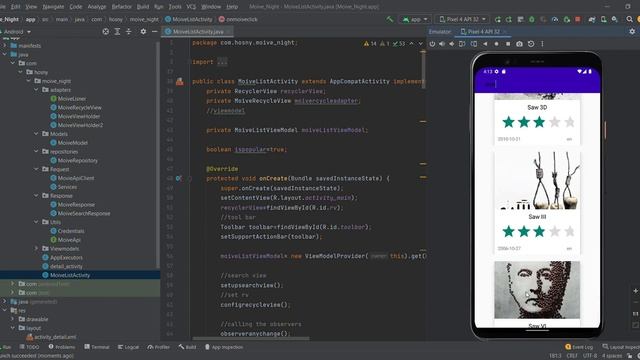Click Collapse All in Project panel
640x360 pixels.
(x=129, y=31)
